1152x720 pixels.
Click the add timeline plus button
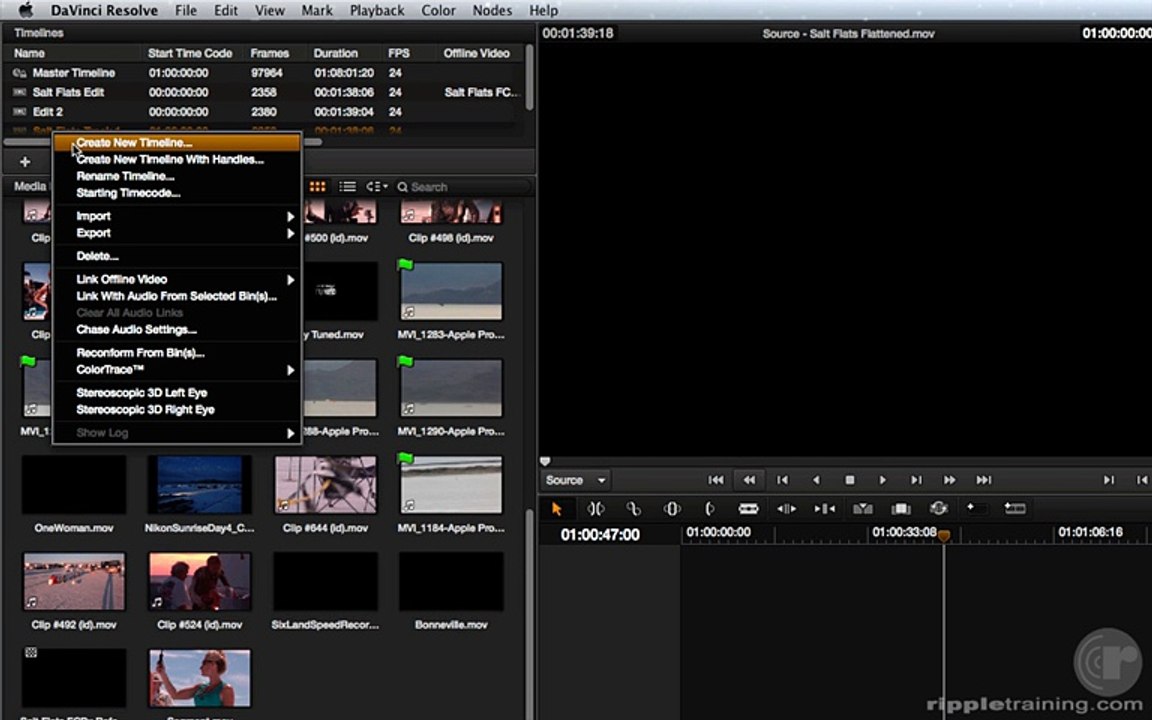tap(25, 162)
